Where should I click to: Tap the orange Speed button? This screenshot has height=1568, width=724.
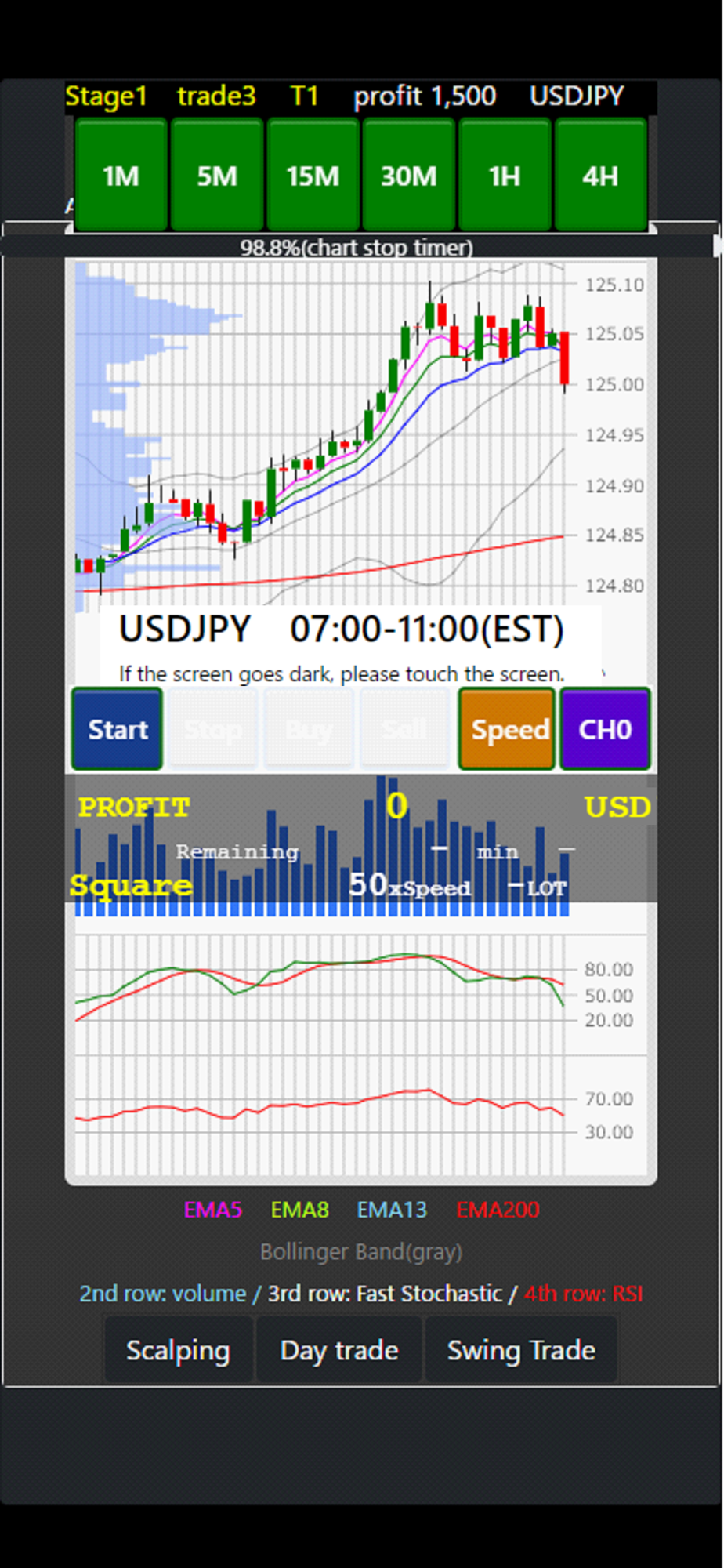tap(508, 729)
